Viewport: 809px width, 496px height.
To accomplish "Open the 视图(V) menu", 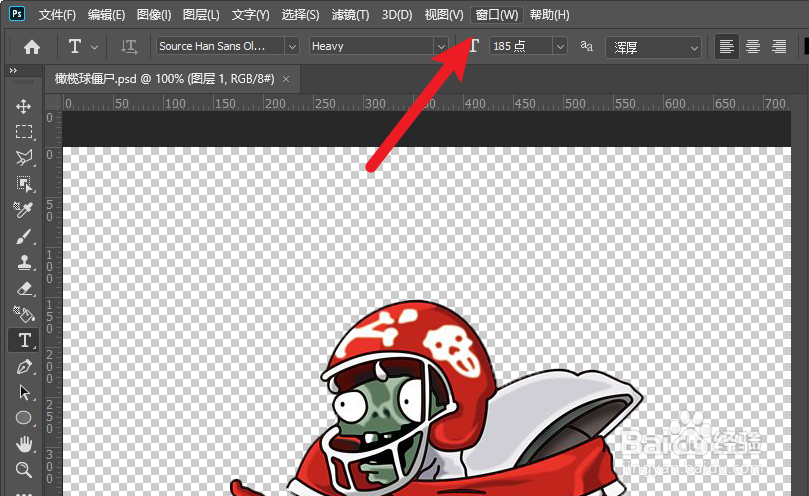I will coord(444,15).
